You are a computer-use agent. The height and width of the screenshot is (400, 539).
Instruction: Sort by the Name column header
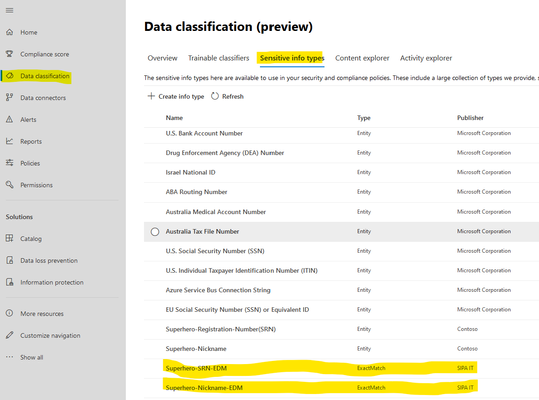[x=174, y=118]
